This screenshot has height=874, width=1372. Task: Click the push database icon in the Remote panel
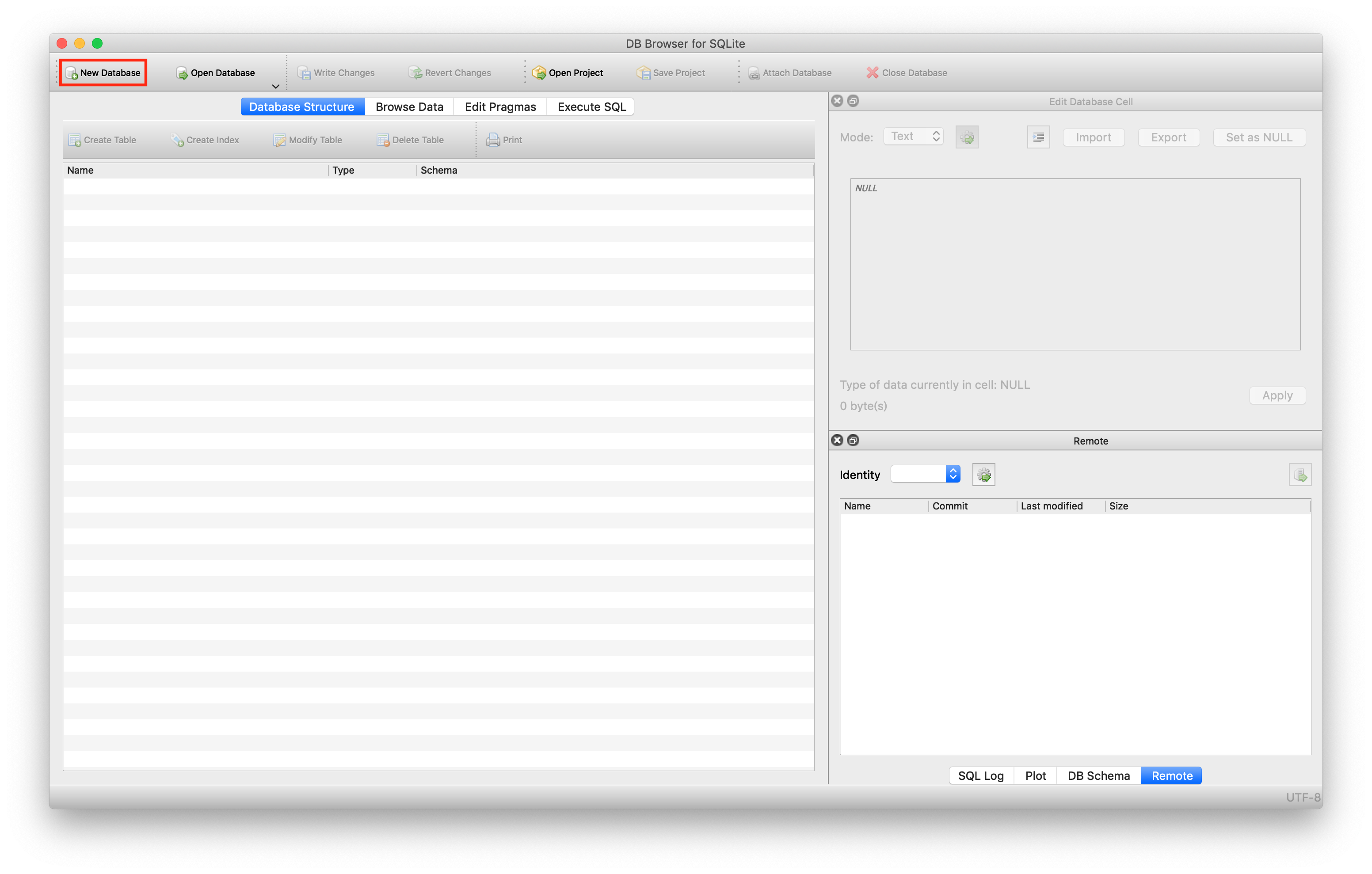pos(1300,475)
